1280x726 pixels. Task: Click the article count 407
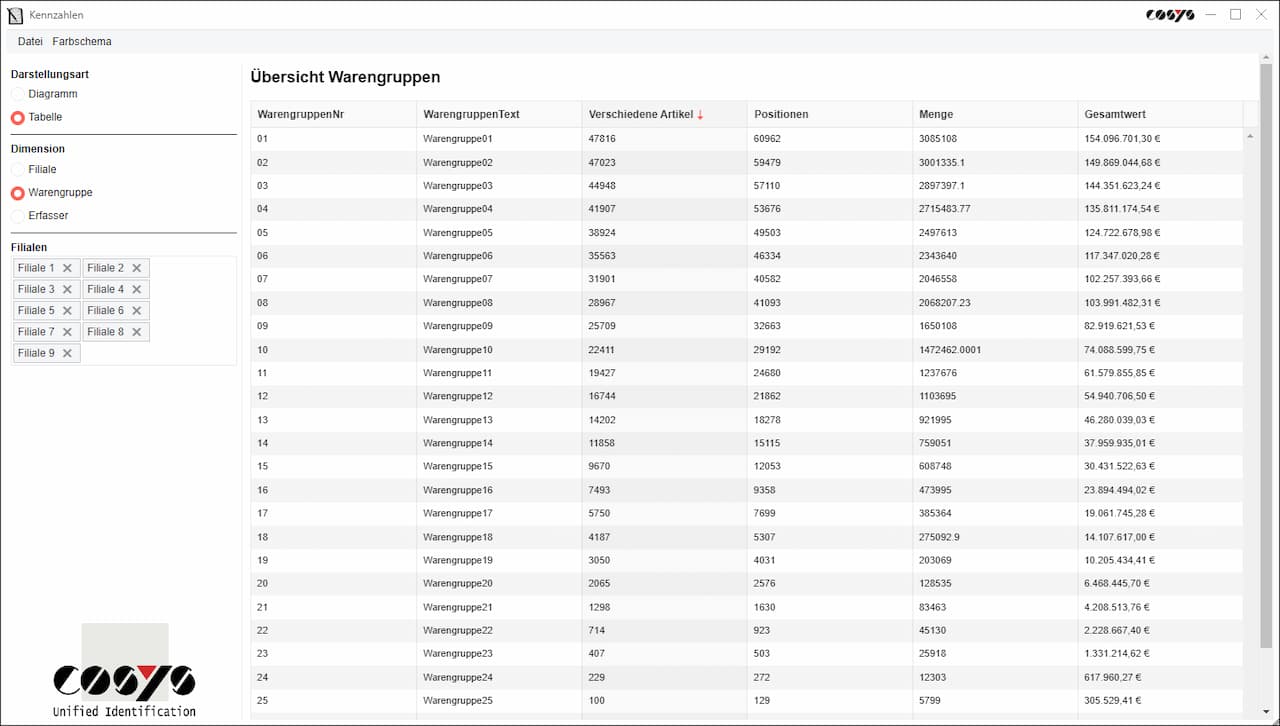click(597, 654)
